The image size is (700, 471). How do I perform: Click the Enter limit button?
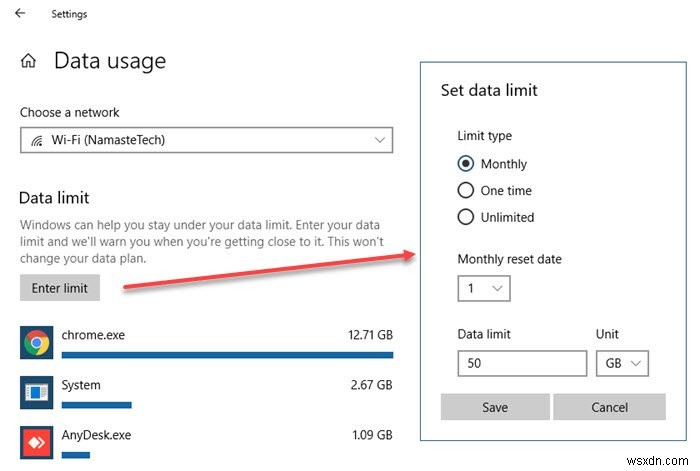60,288
